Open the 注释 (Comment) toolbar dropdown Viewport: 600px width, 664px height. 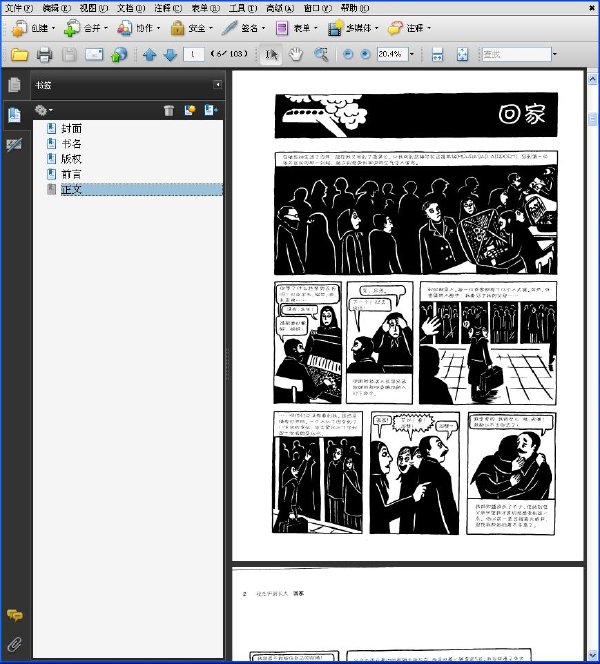pos(409,28)
